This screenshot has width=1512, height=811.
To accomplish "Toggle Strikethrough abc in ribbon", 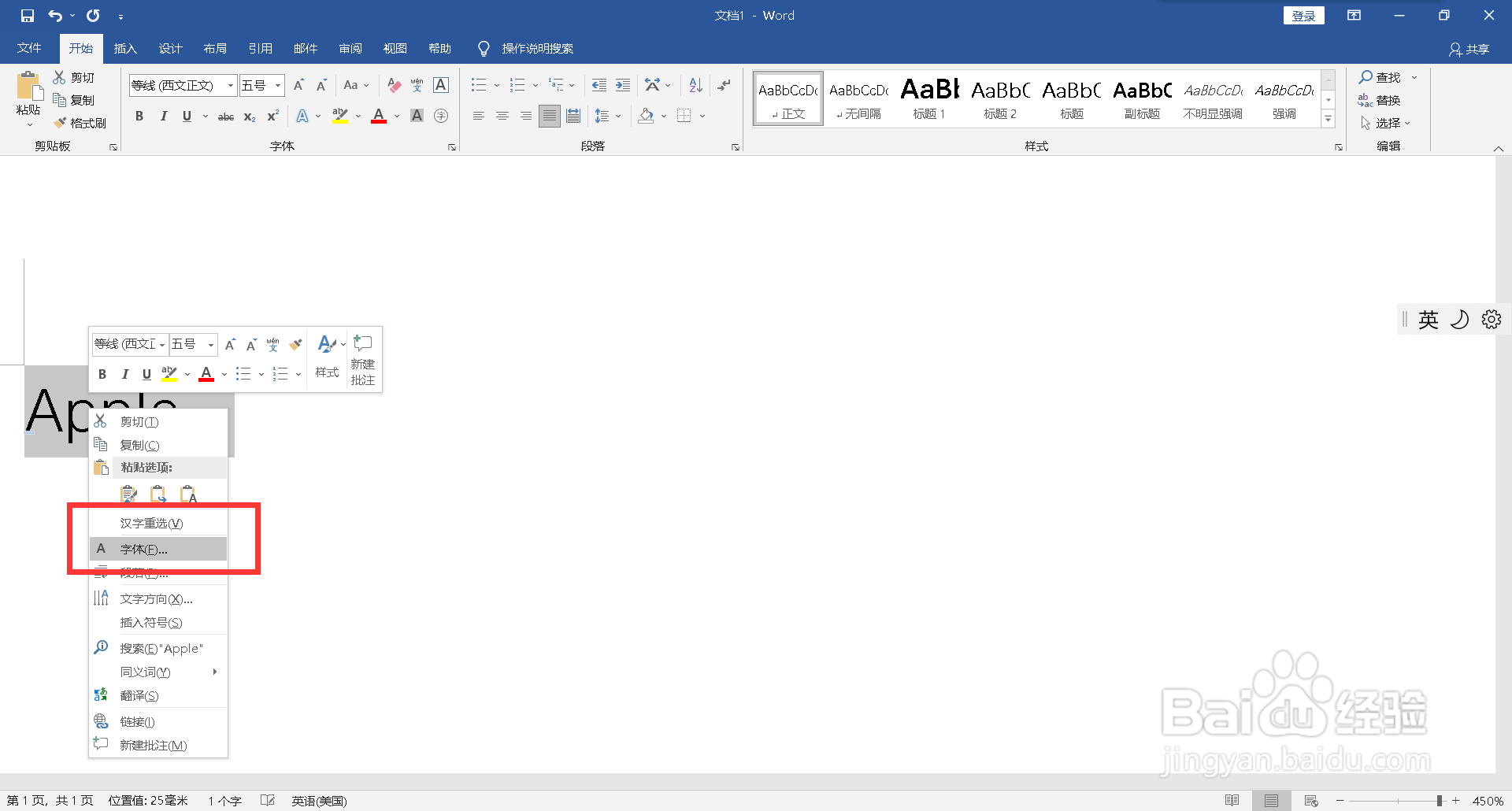I will (x=226, y=117).
